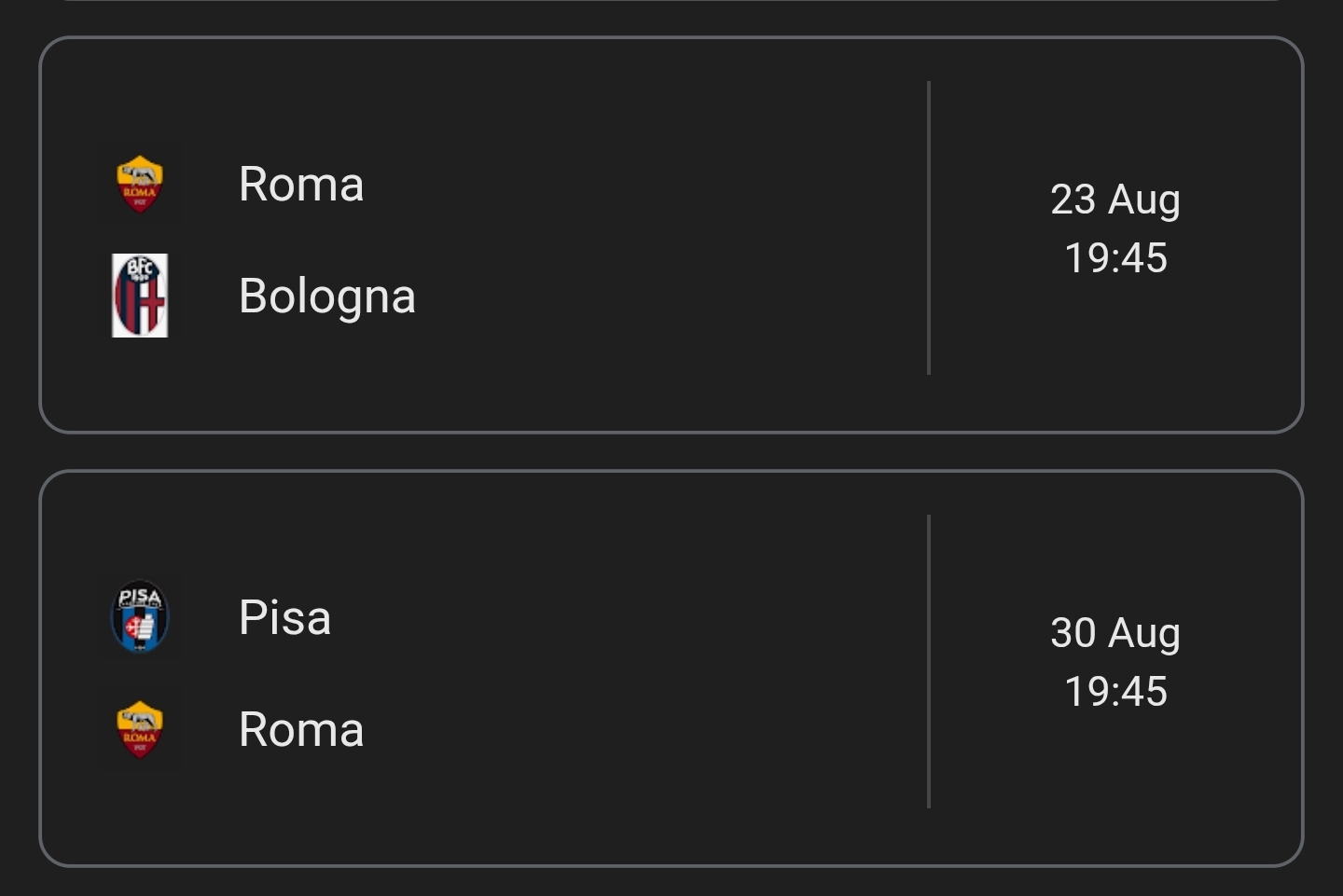Select the 23 Aug date label
This screenshot has height=896, width=1343.
pyautogui.click(x=1115, y=200)
